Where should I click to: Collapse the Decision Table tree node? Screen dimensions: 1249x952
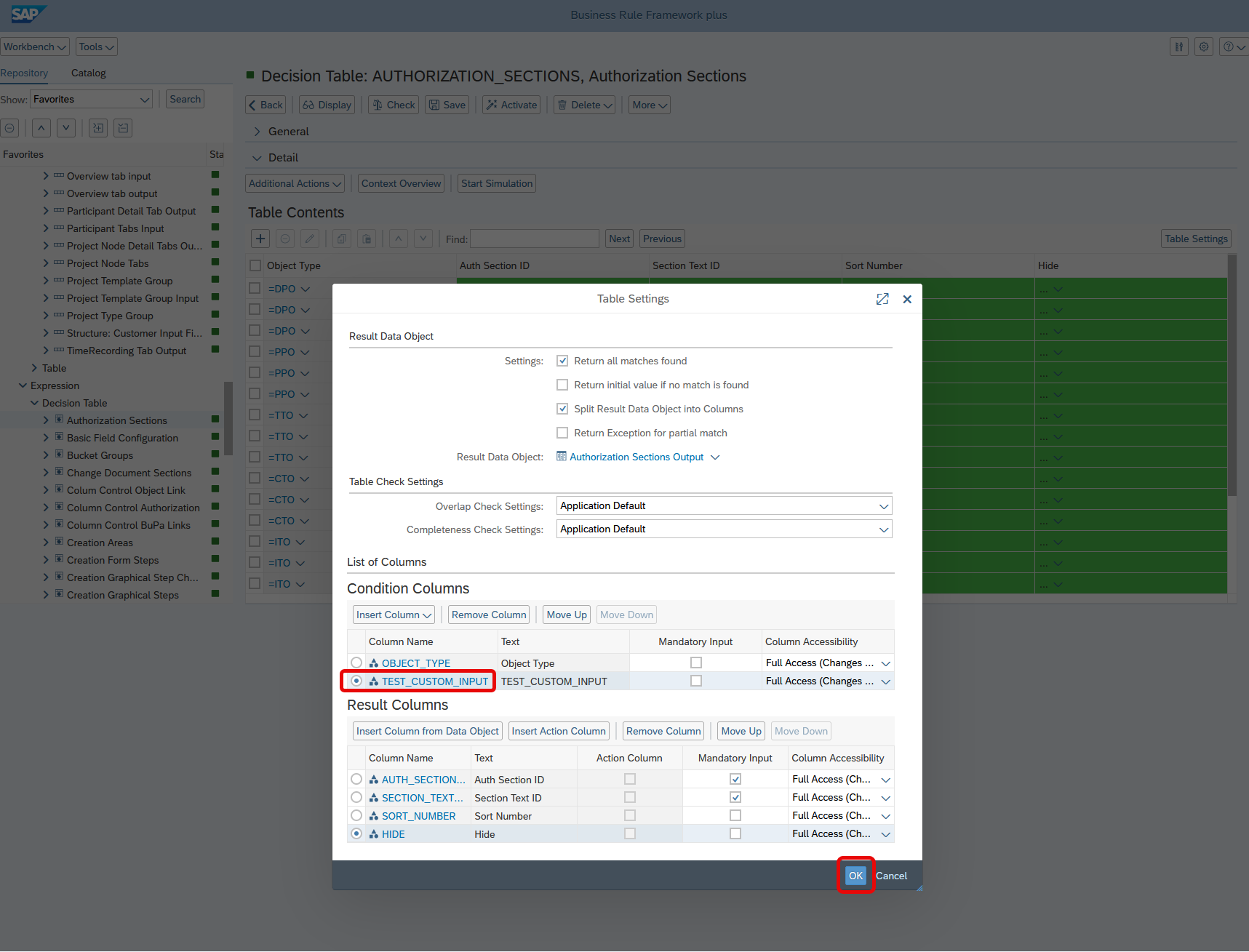point(35,403)
